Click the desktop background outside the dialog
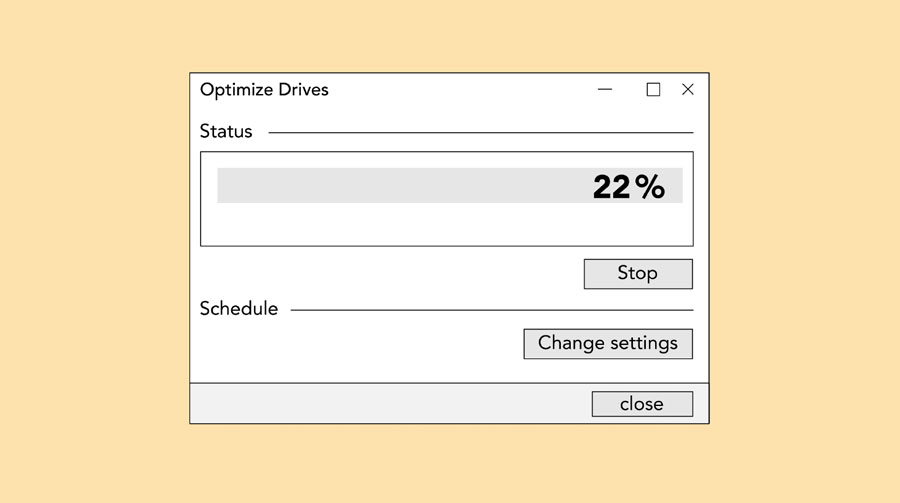This screenshot has height=503, width=900. coord(90,250)
